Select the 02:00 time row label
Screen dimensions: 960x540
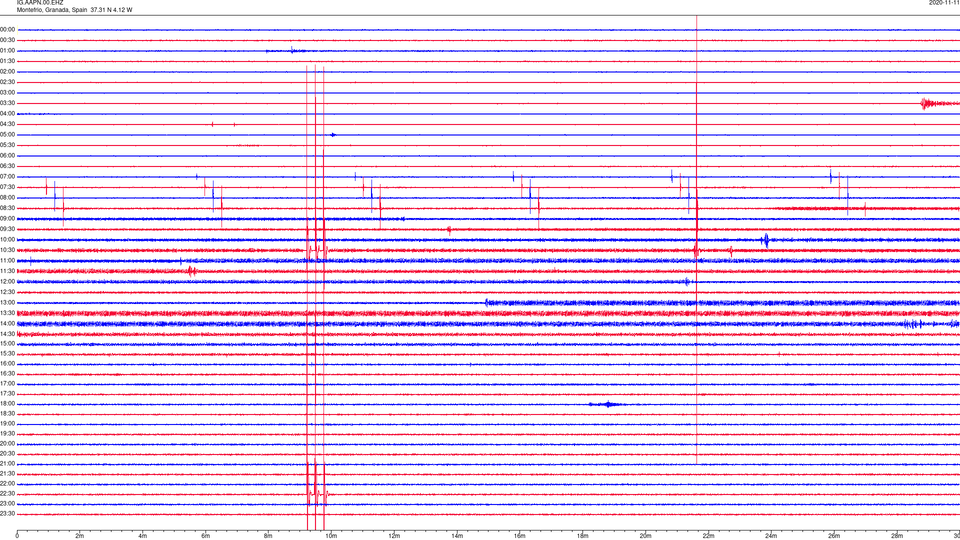coord(8,72)
